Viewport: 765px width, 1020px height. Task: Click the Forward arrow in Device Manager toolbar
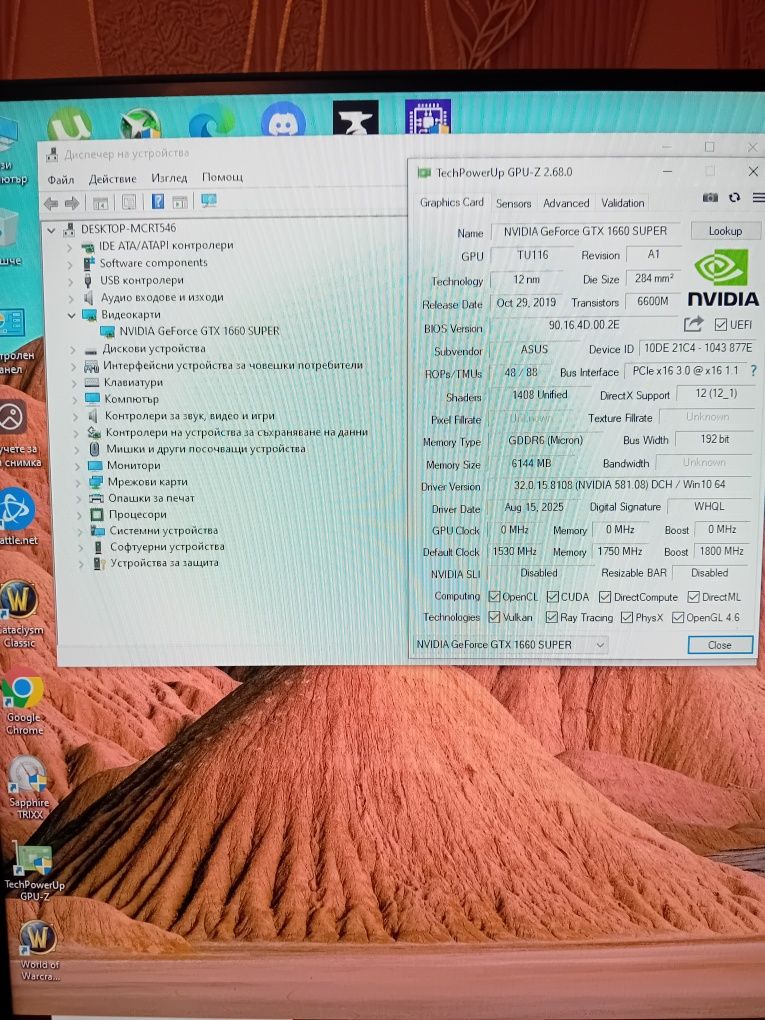tap(72, 204)
